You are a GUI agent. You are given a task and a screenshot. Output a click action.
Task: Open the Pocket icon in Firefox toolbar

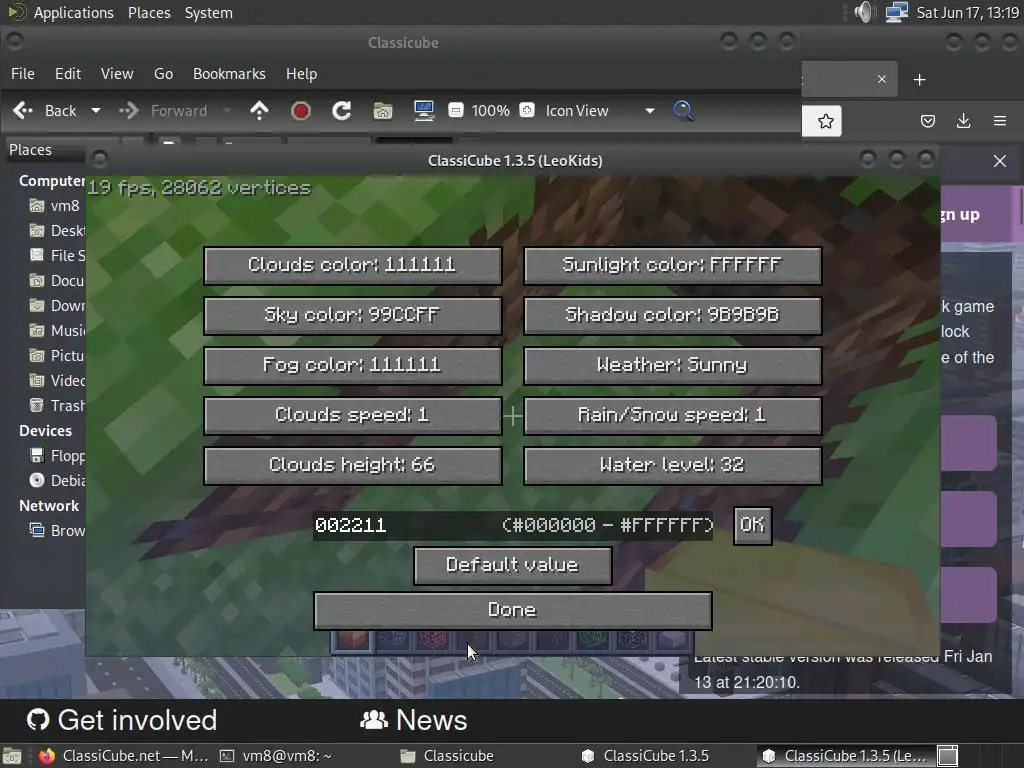pyautogui.click(x=927, y=121)
